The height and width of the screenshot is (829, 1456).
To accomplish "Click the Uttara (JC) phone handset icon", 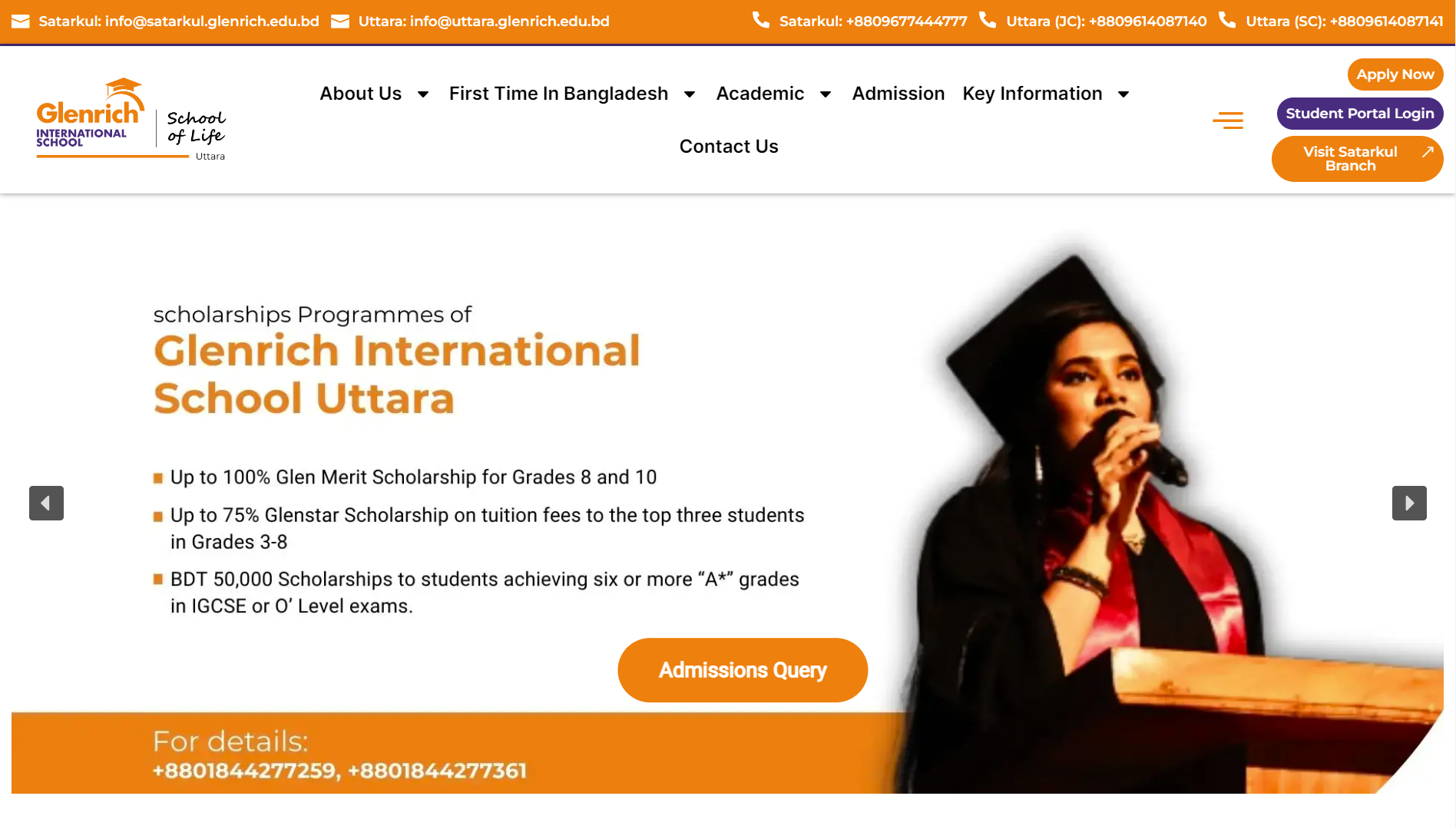I will (x=988, y=20).
